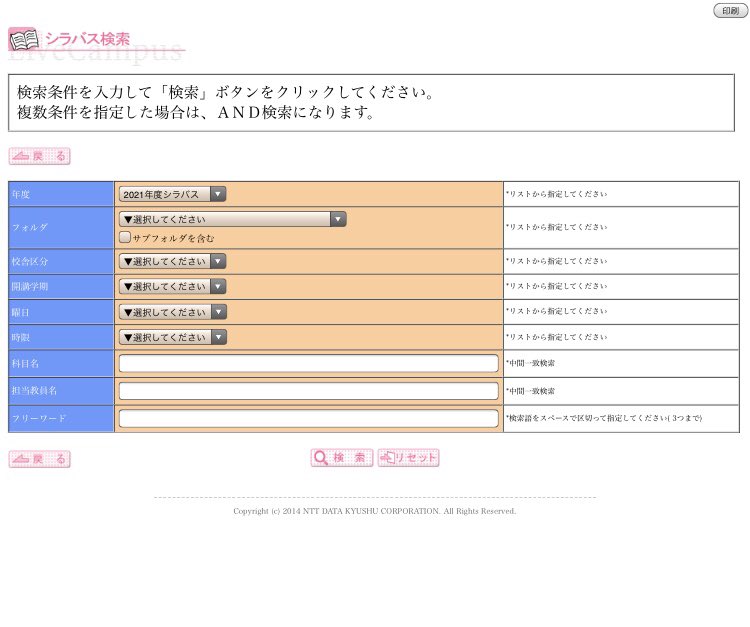Click the 校舎区分 row label
Screen dimensions: 750x627
point(30,261)
